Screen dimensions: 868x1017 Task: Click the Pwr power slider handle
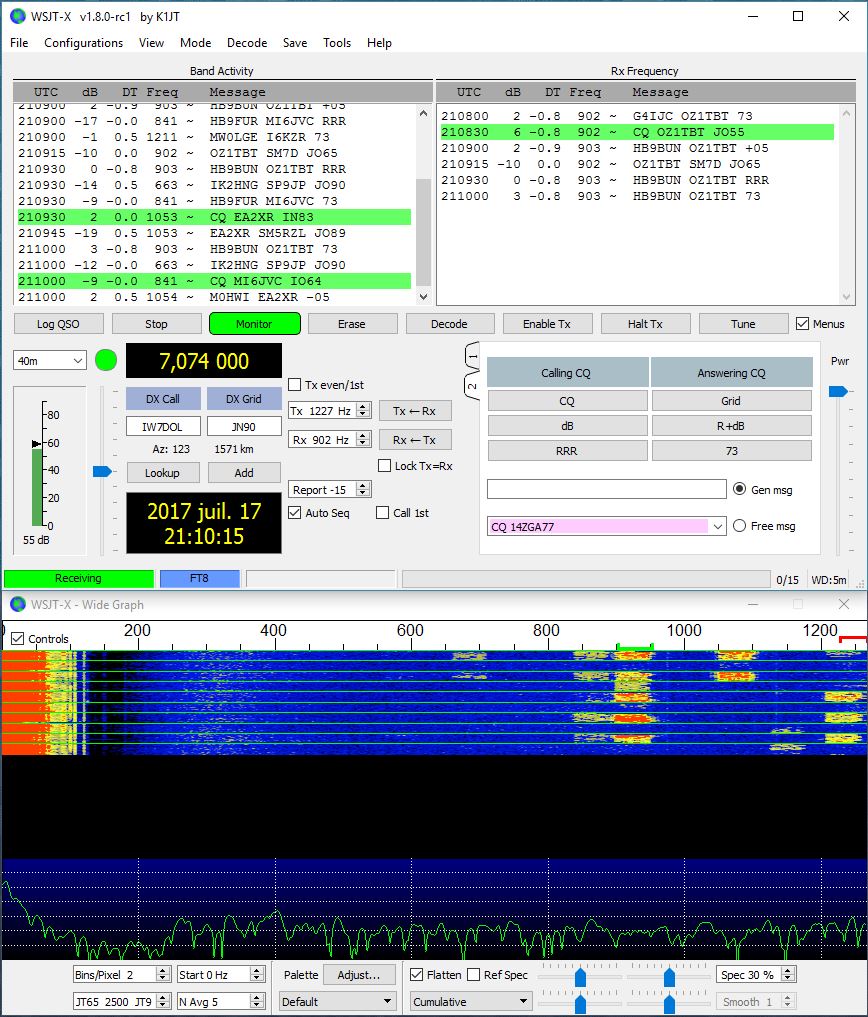point(838,391)
